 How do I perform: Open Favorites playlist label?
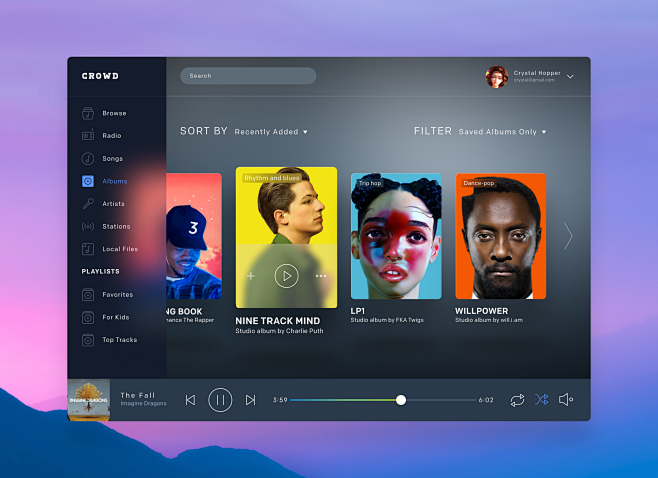tap(118, 295)
